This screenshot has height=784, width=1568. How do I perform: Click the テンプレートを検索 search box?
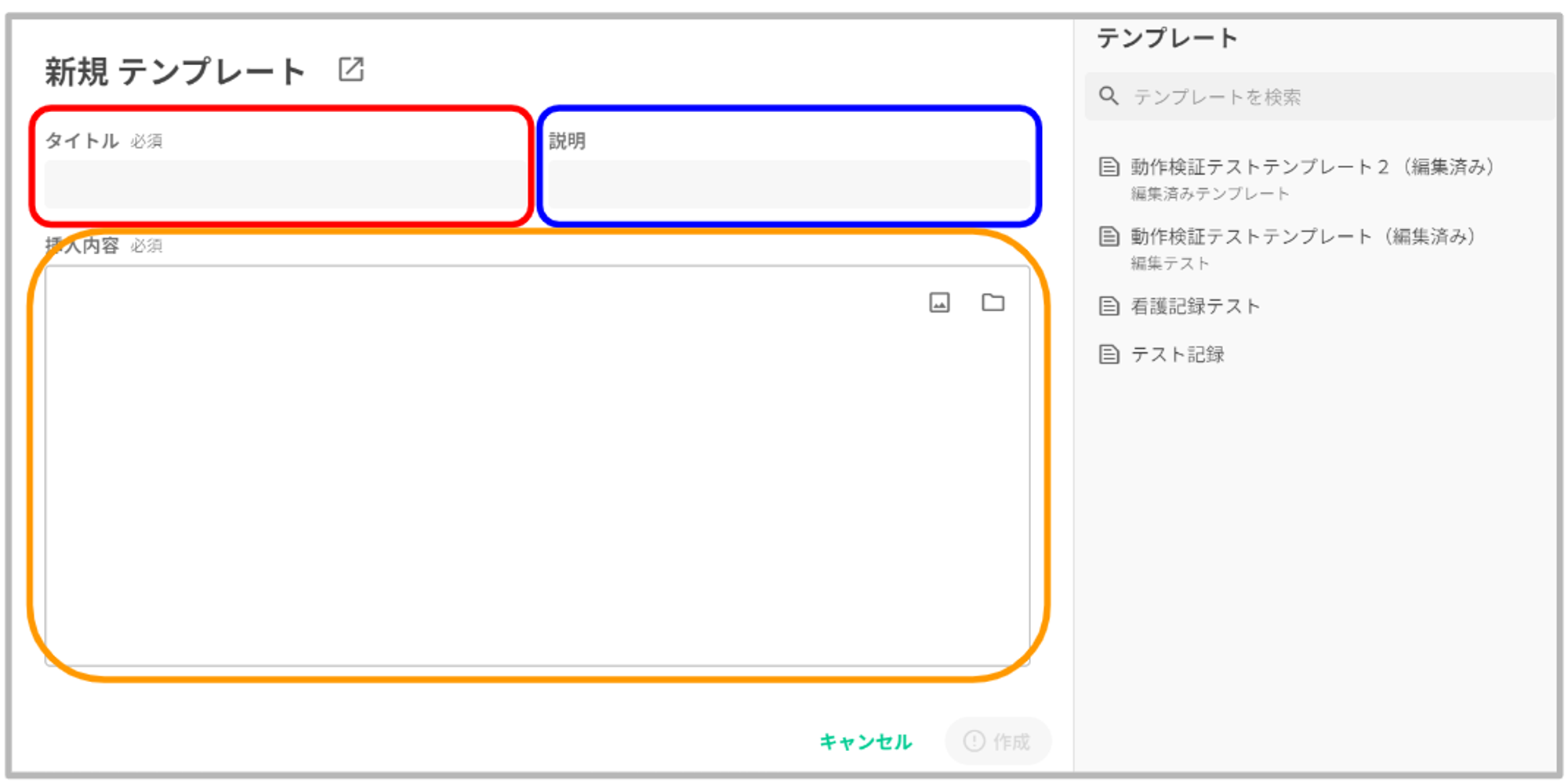1333,96
